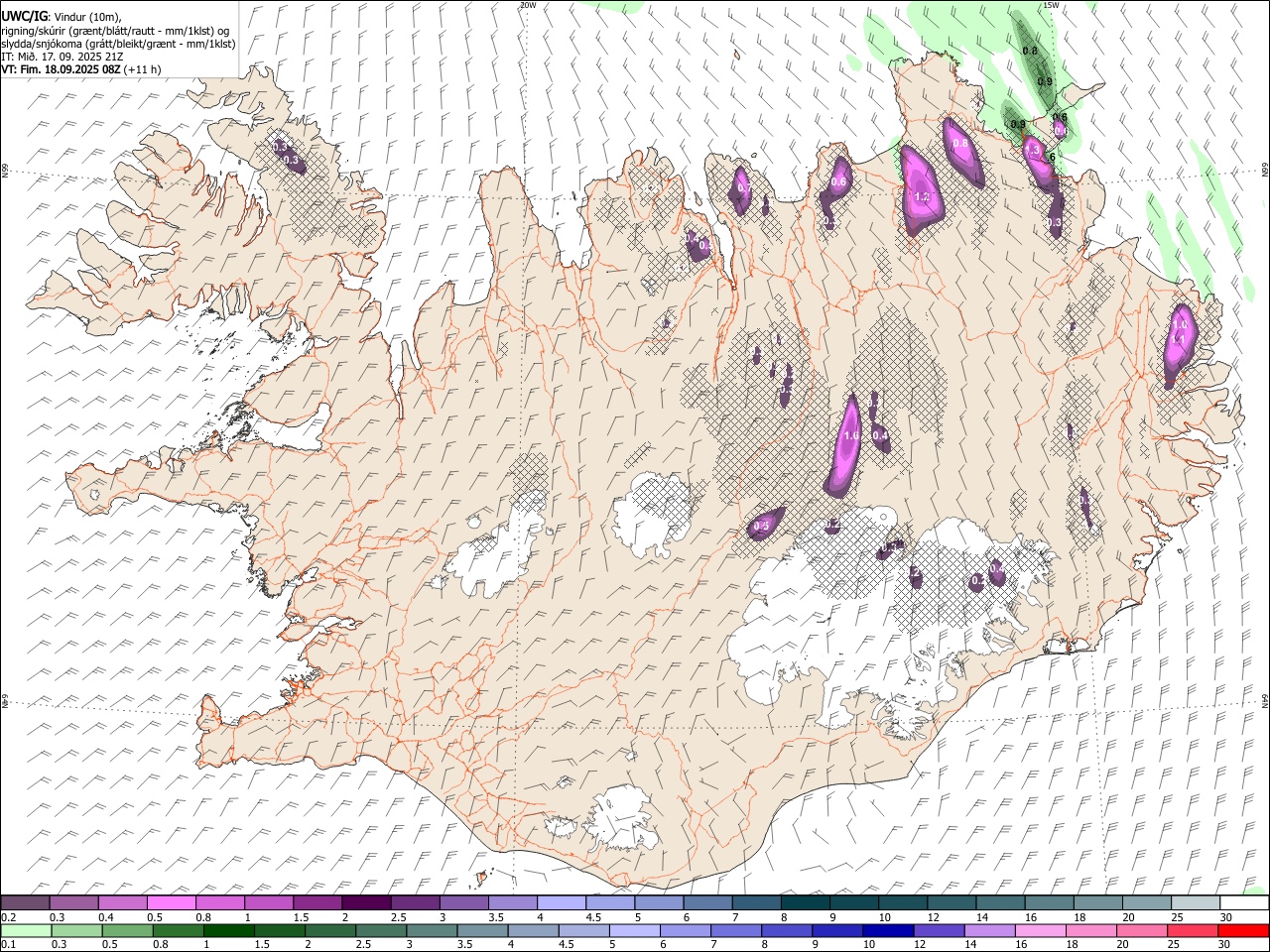Click the 'UWC/IG: Vindur (10m)' title text
Viewport: 1270px width, 952px height.
63,17
